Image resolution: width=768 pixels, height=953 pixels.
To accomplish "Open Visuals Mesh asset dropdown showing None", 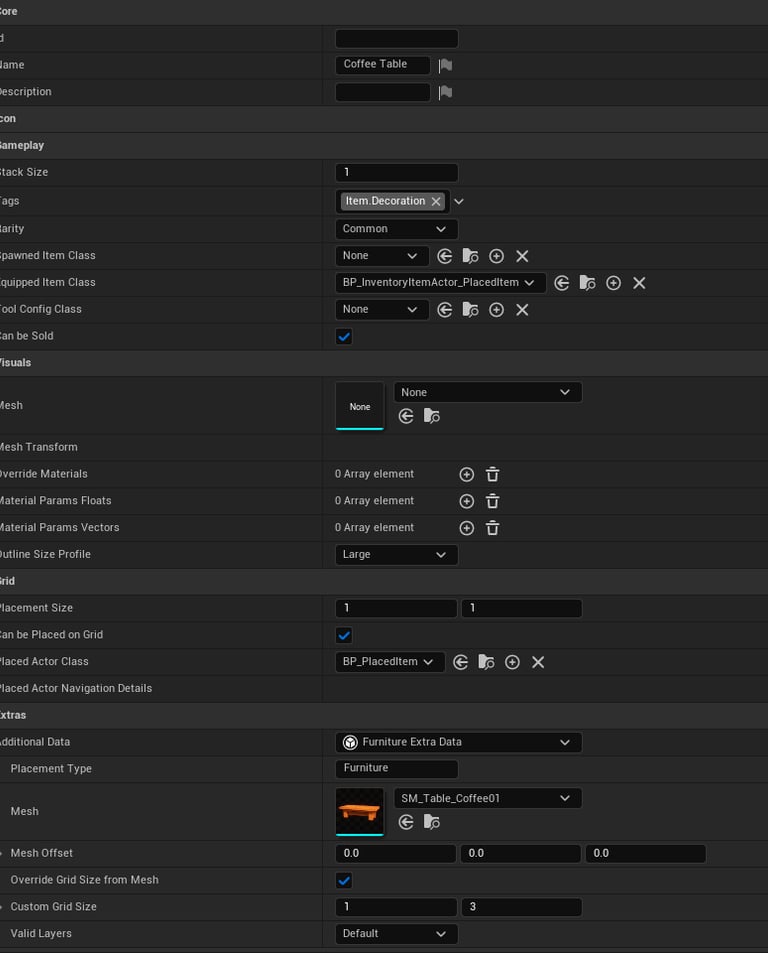I will (488, 393).
